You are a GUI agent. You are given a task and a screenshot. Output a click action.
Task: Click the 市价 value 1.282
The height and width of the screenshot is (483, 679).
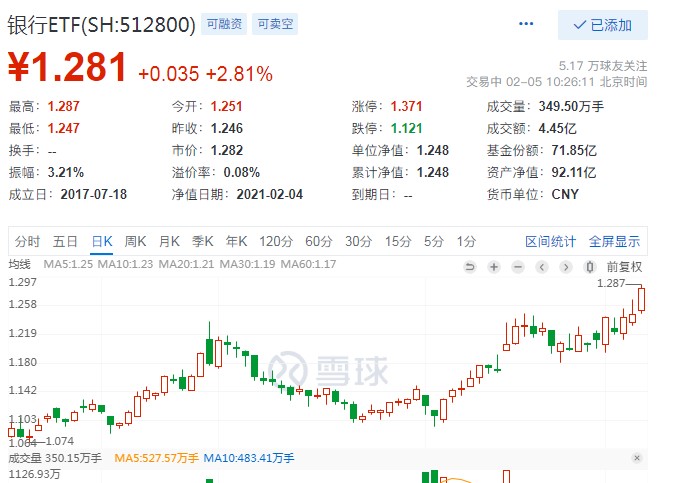coord(226,150)
